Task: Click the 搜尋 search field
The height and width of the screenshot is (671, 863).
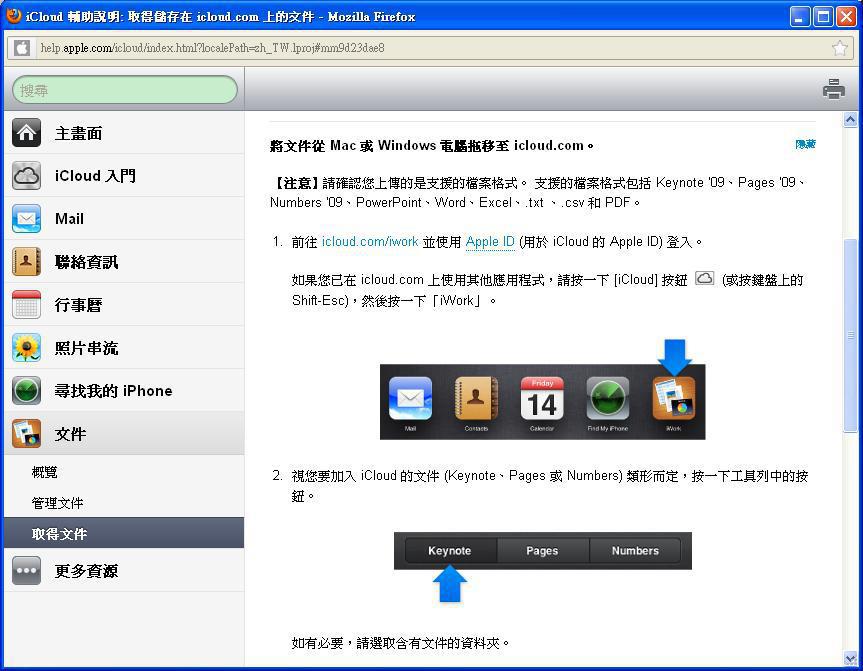Action: (x=125, y=90)
